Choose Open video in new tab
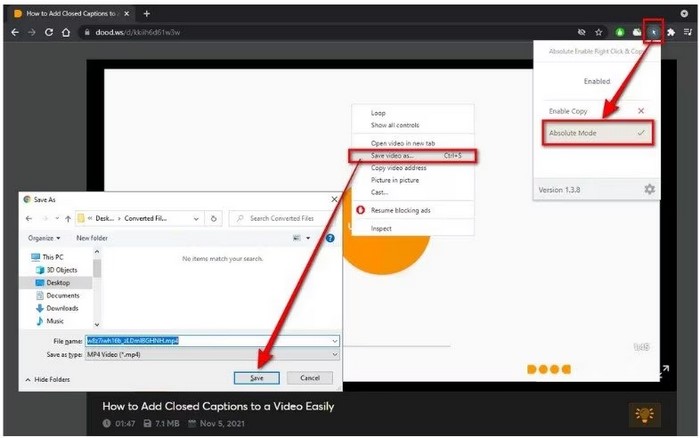 [403, 143]
